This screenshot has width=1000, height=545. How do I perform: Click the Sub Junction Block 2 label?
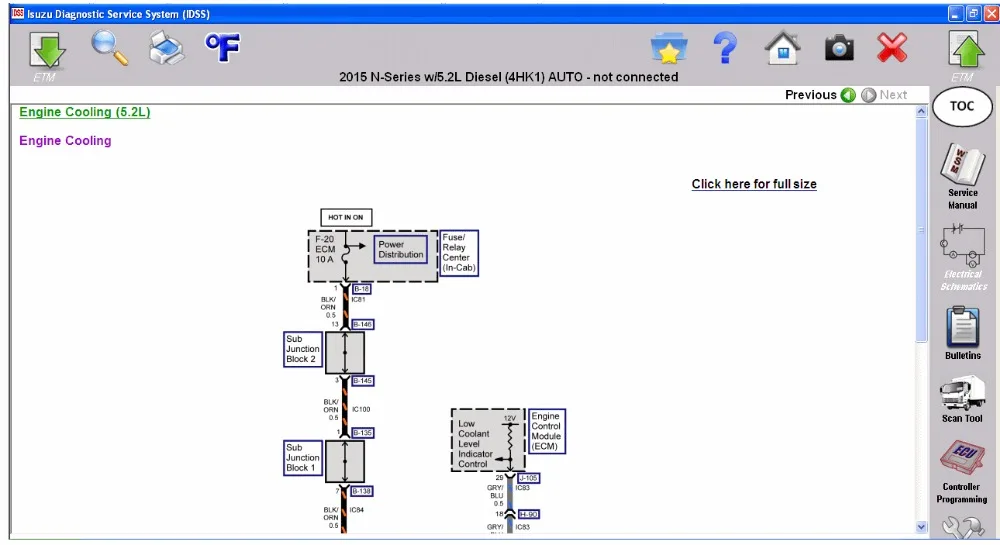[x=302, y=349]
